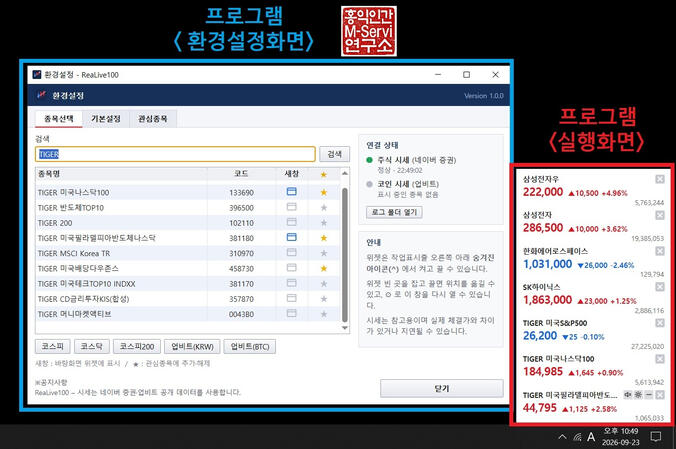This screenshot has height=449, width=676.
Task: Toggle new-window widget for TIGER CD금리투자KIS(합성)
Action: pyautogui.click(x=291, y=298)
